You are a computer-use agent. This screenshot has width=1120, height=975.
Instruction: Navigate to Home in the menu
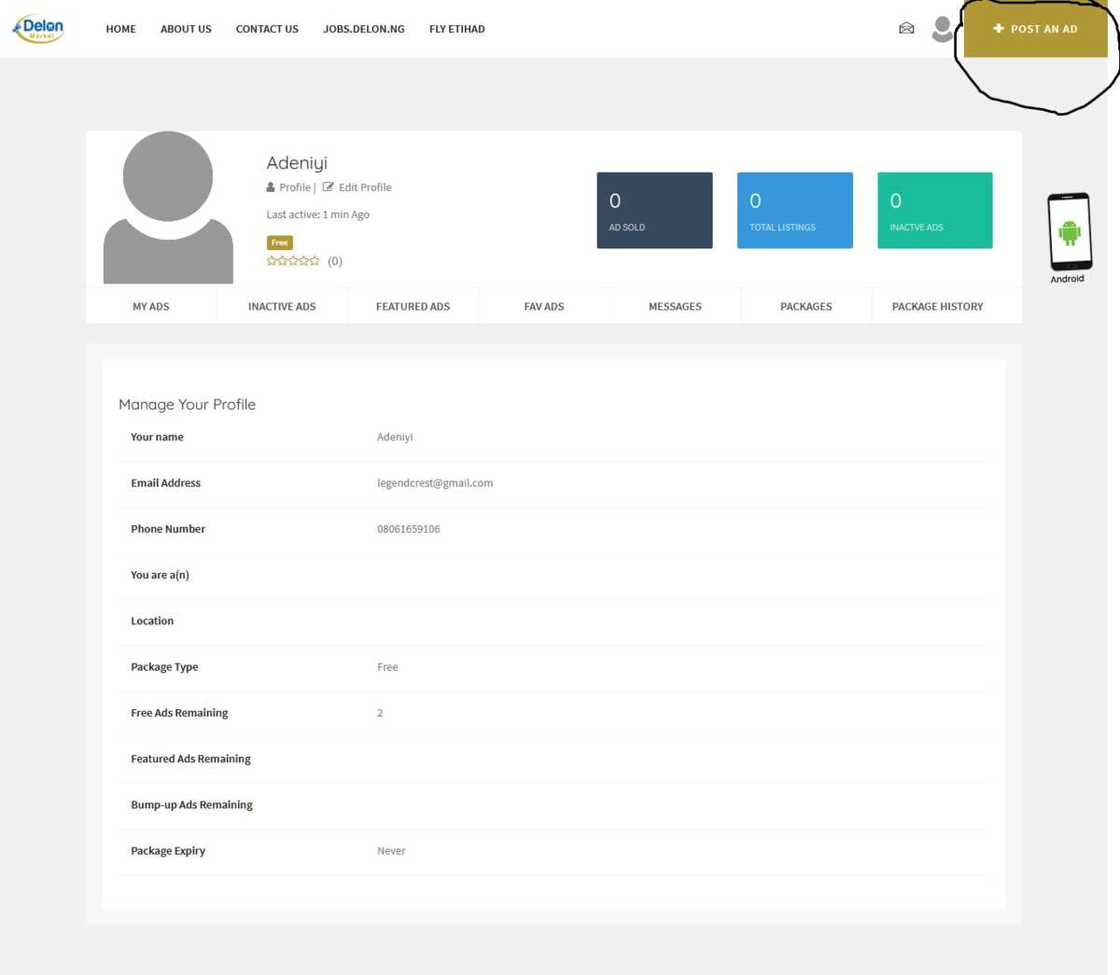pyautogui.click(x=121, y=29)
